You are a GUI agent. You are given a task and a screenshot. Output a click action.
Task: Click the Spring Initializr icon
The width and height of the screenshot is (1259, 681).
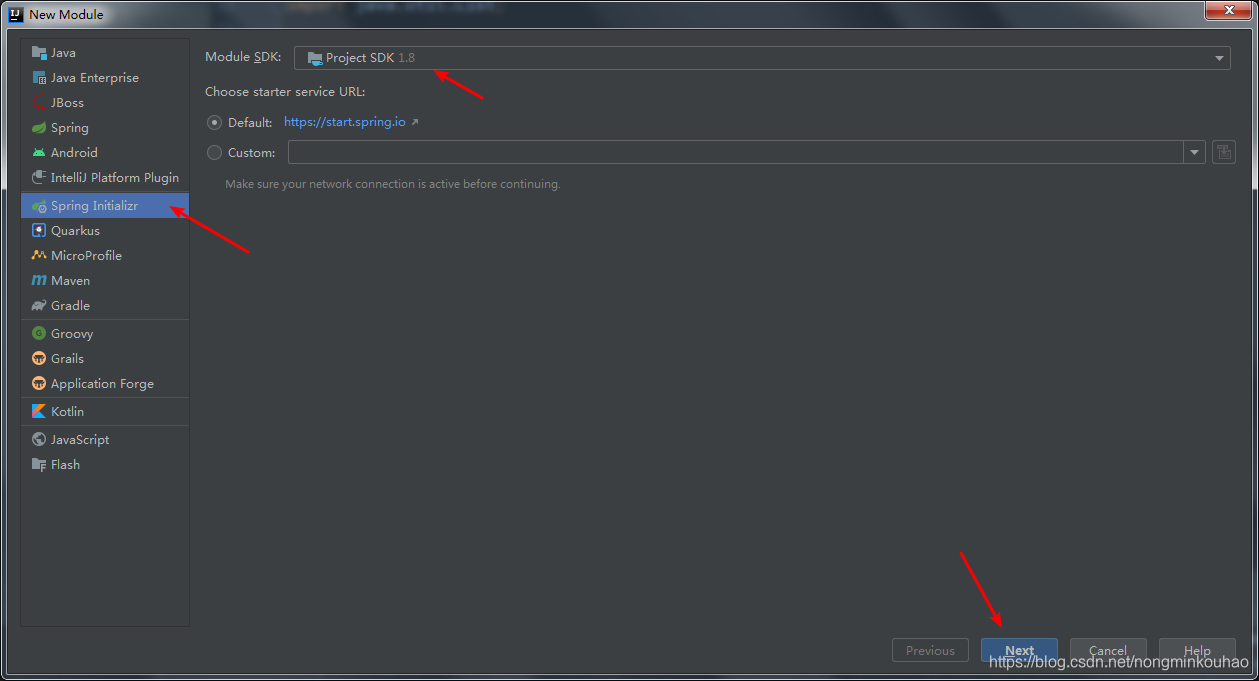(39, 206)
